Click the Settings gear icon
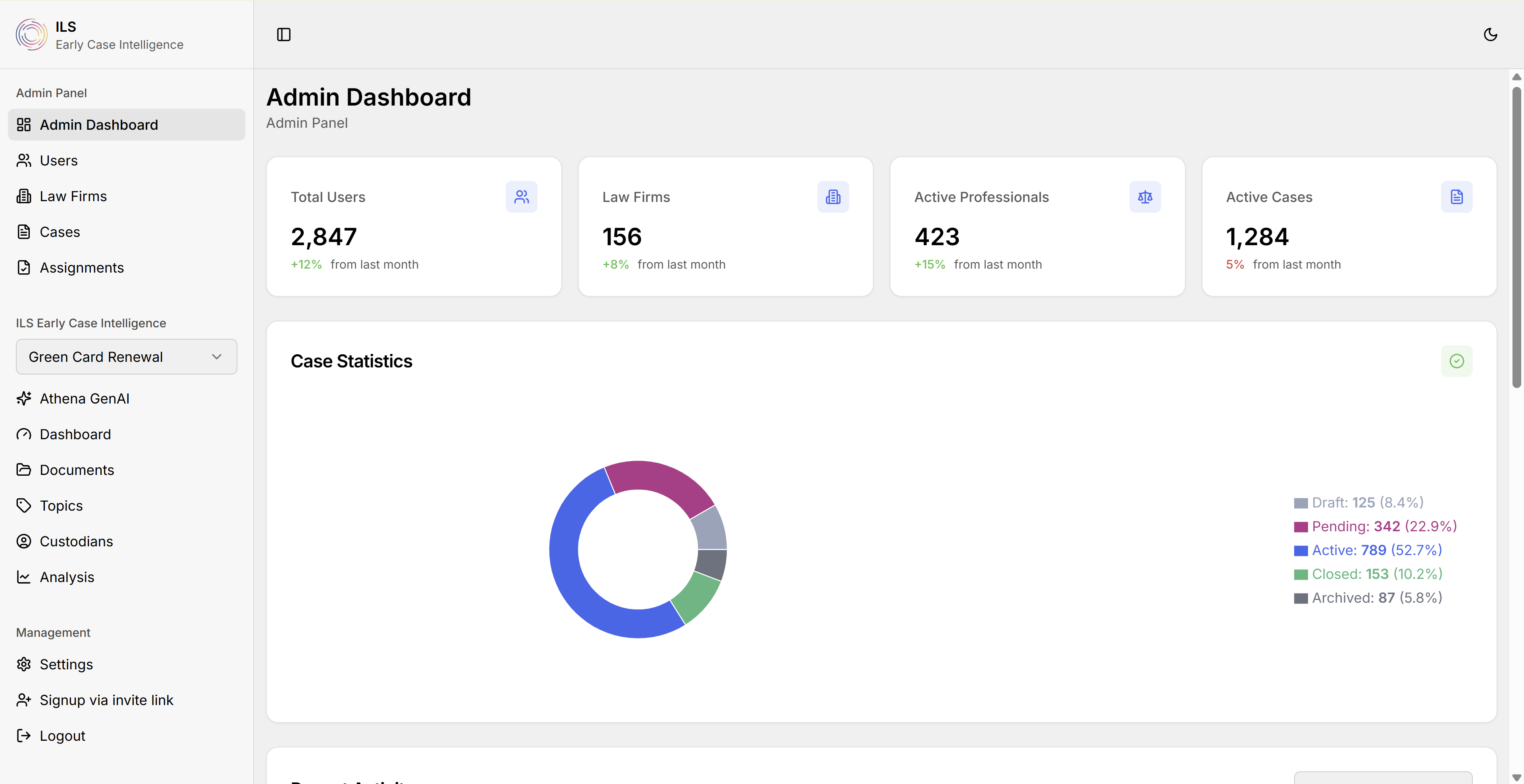 (24, 665)
